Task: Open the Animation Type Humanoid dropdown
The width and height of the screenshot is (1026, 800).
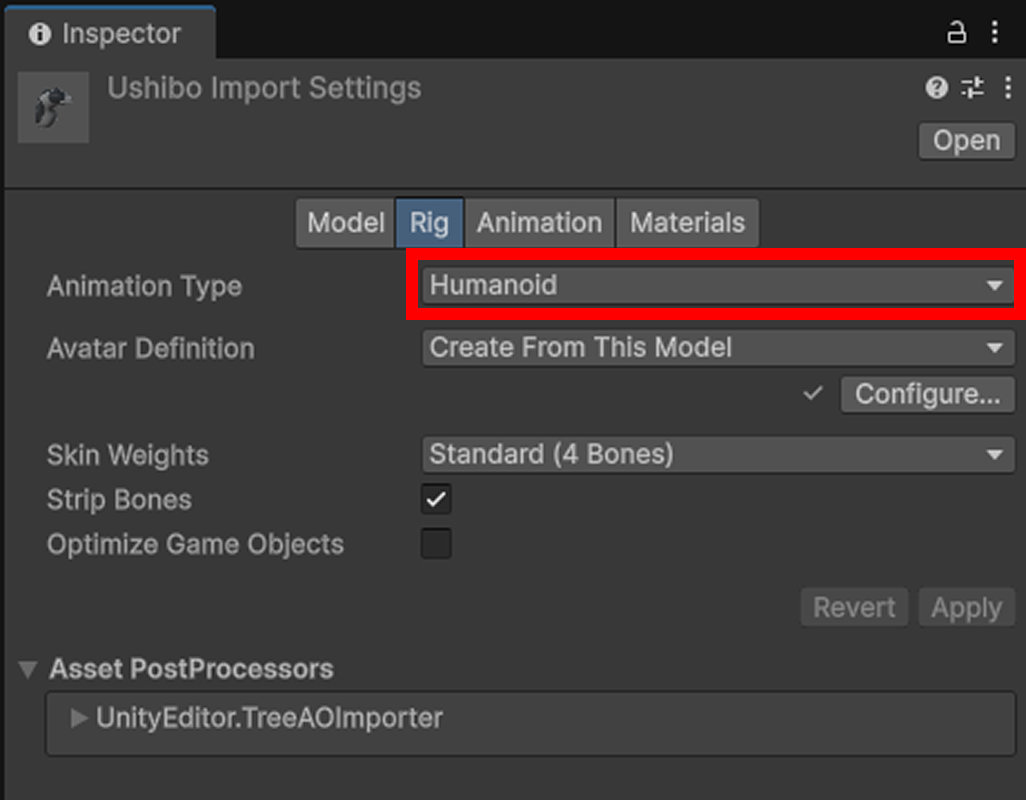Action: (718, 285)
